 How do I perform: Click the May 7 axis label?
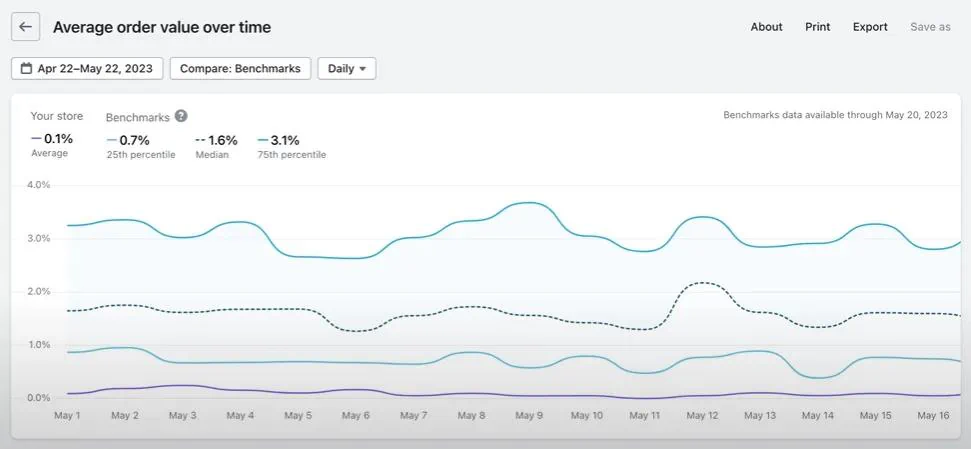(x=413, y=416)
